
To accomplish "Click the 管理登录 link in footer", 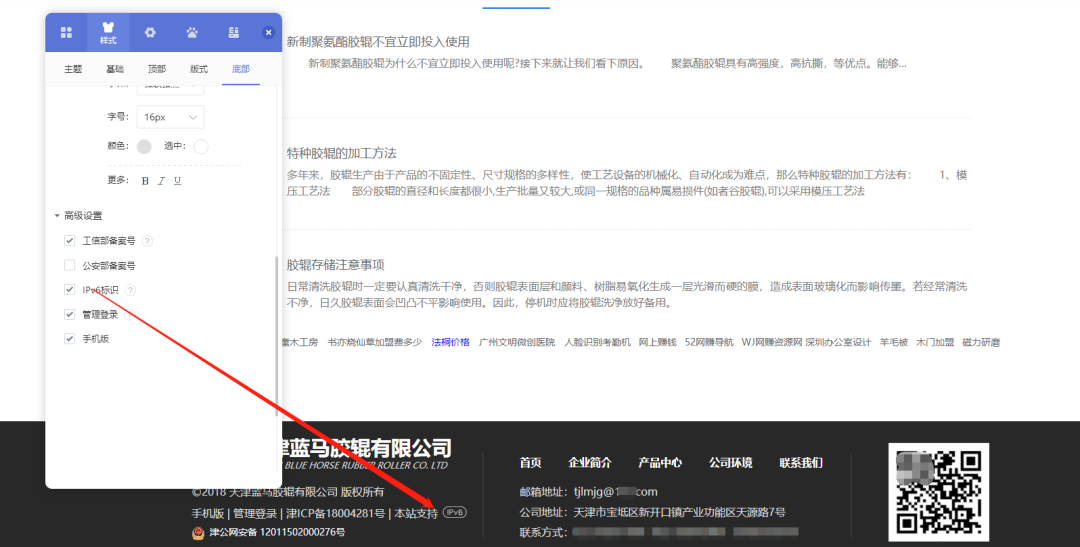I will point(255,514).
